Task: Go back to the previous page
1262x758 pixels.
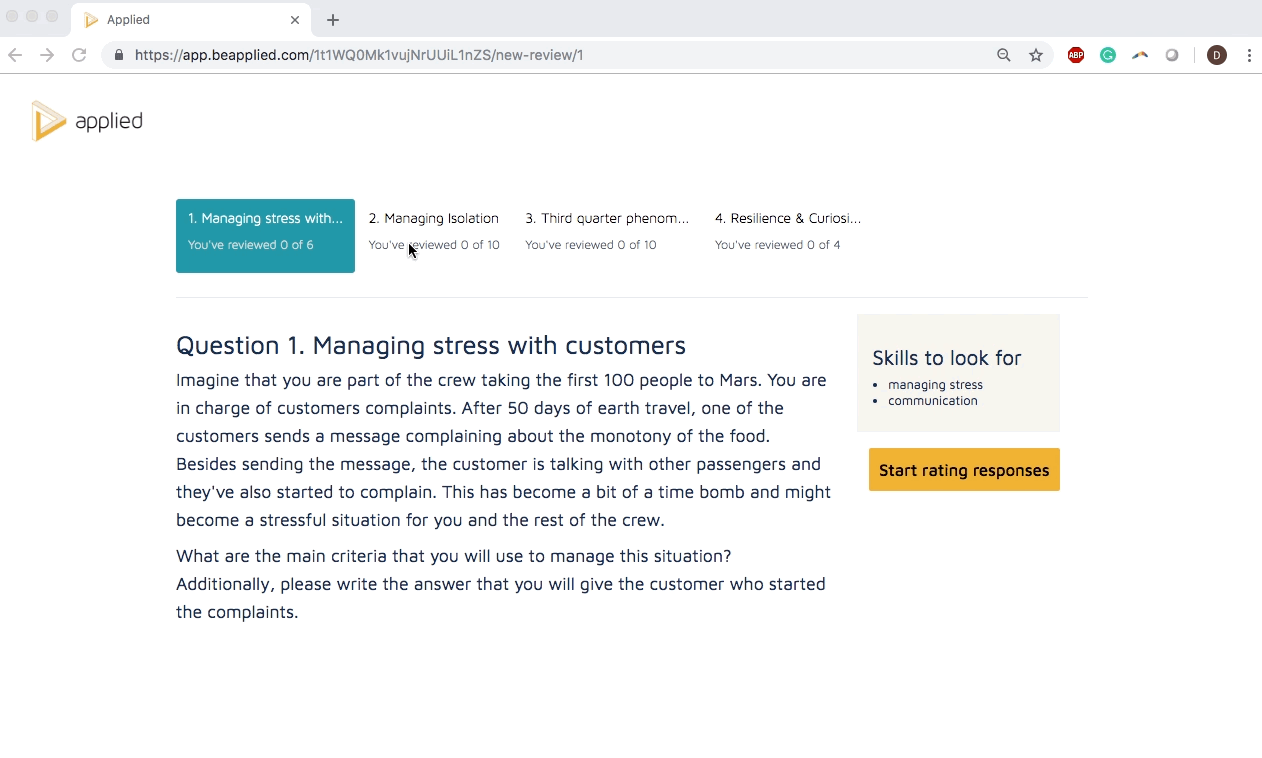Action: click(x=15, y=55)
